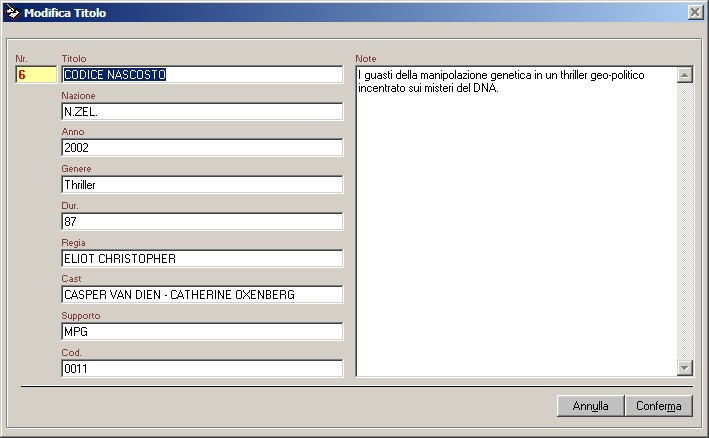Image resolution: width=709 pixels, height=438 pixels.
Task: Select the Genere field with Thriller
Action: click(202, 185)
